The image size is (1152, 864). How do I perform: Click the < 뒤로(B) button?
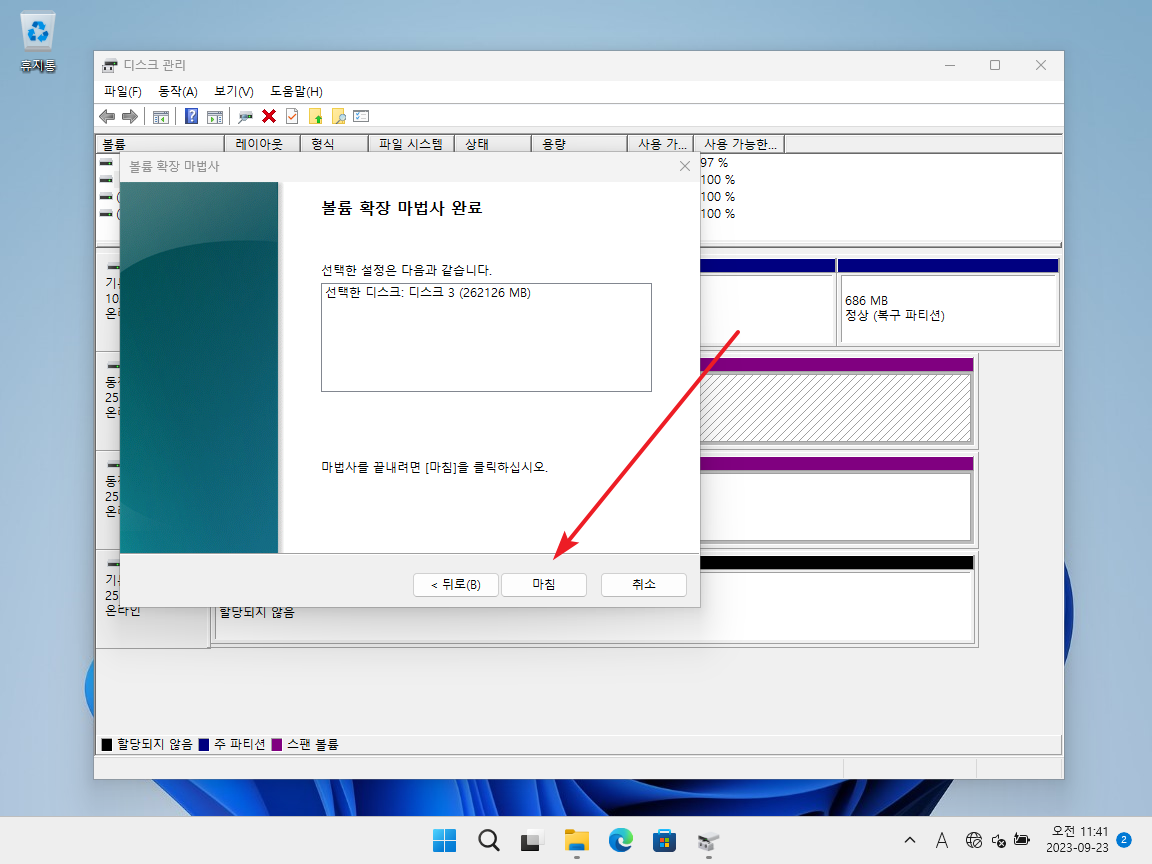tap(456, 584)
